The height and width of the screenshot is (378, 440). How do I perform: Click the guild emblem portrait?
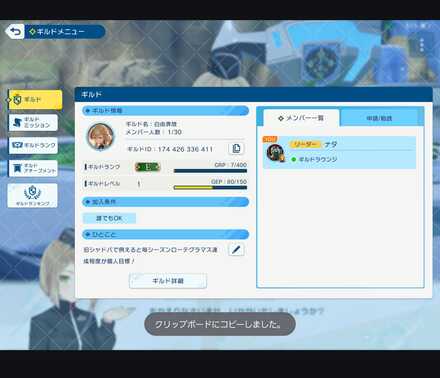click(100, 136)
